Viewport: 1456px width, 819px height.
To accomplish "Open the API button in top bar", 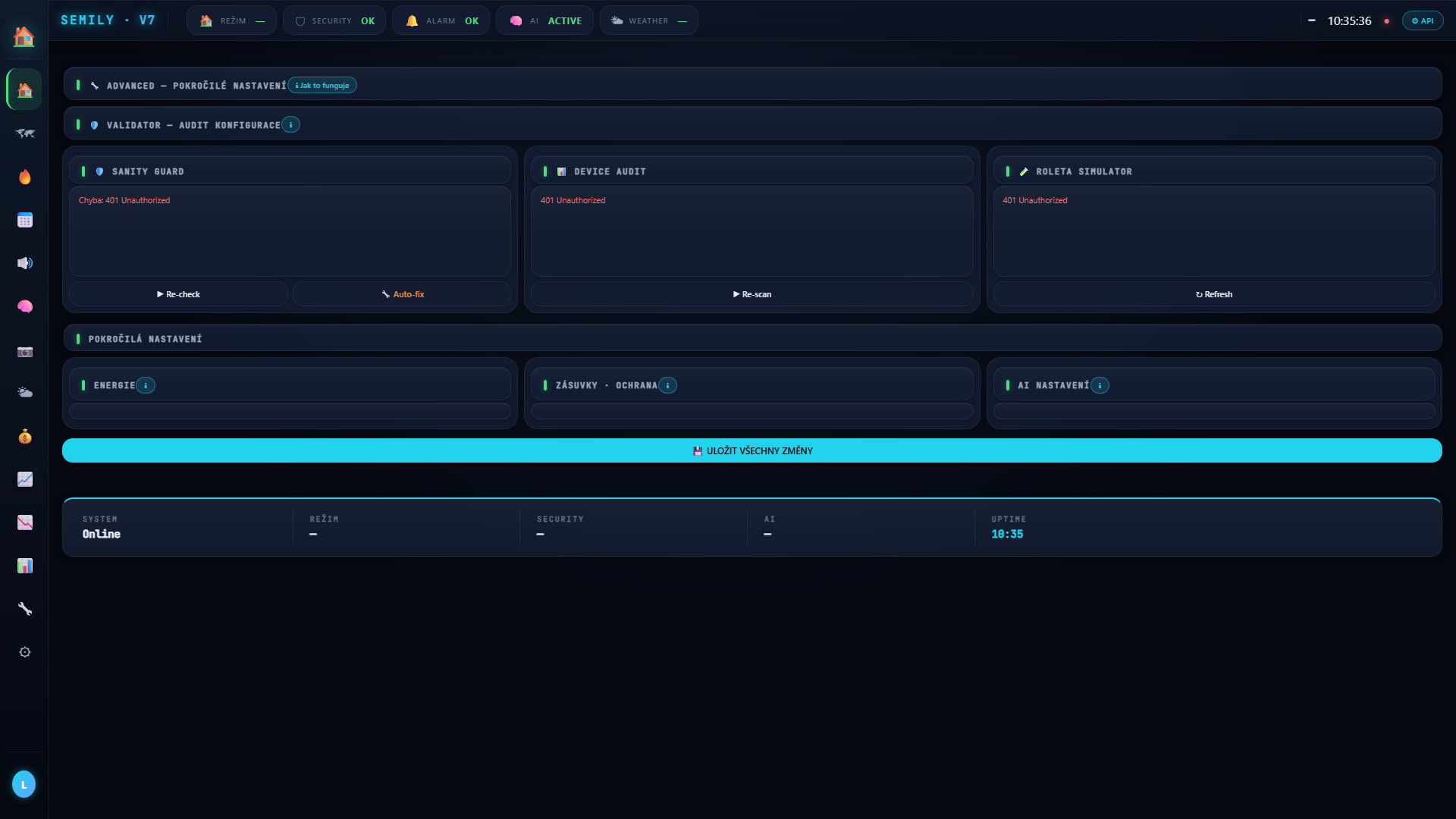I will tap(1423, 20).
